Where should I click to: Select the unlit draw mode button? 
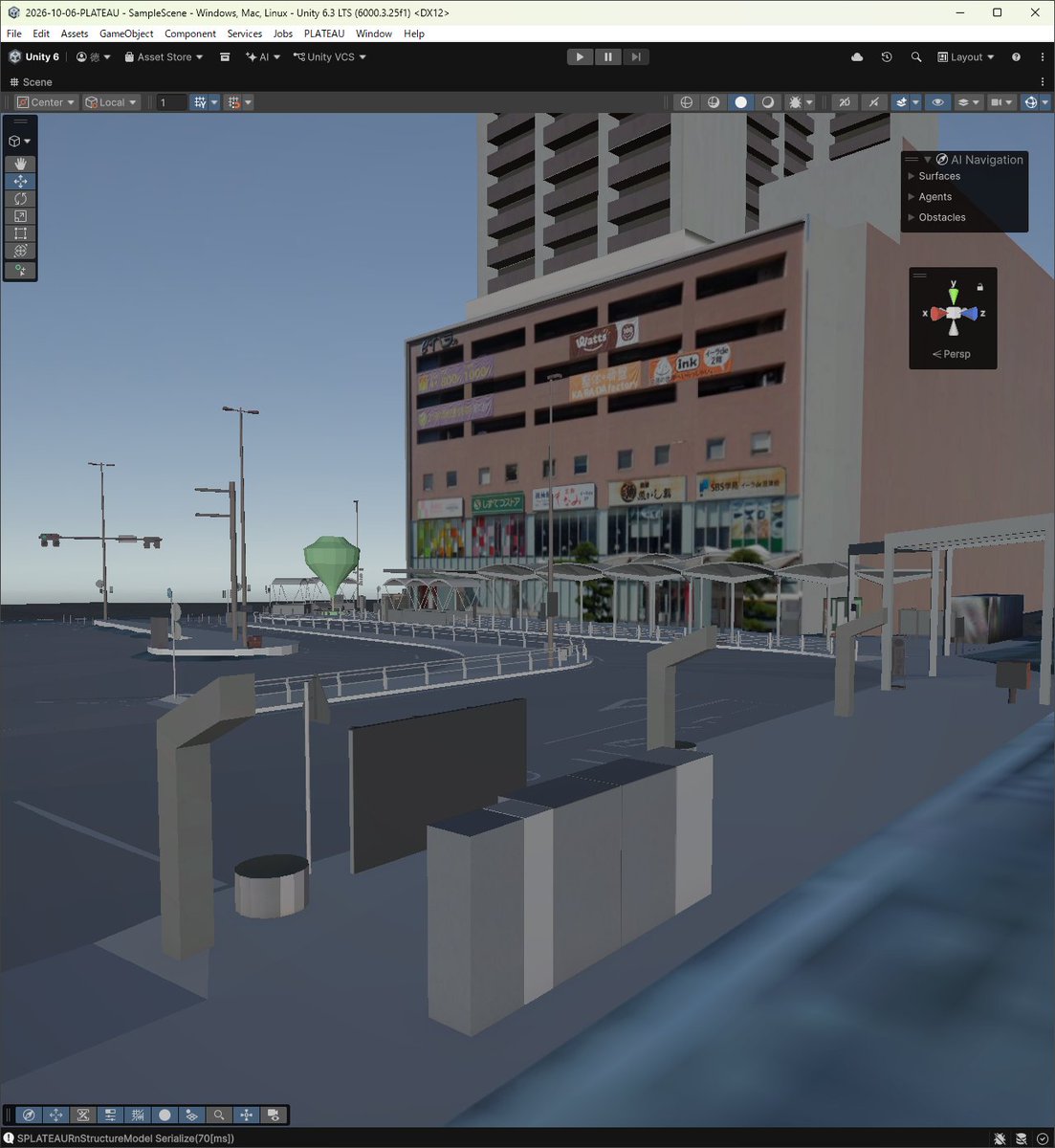pyautogui.click(x=767, y=102)
